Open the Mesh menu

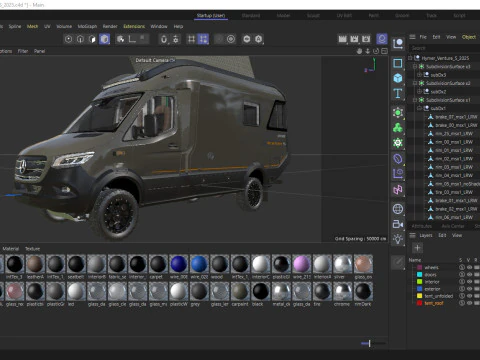pos(32,26)
